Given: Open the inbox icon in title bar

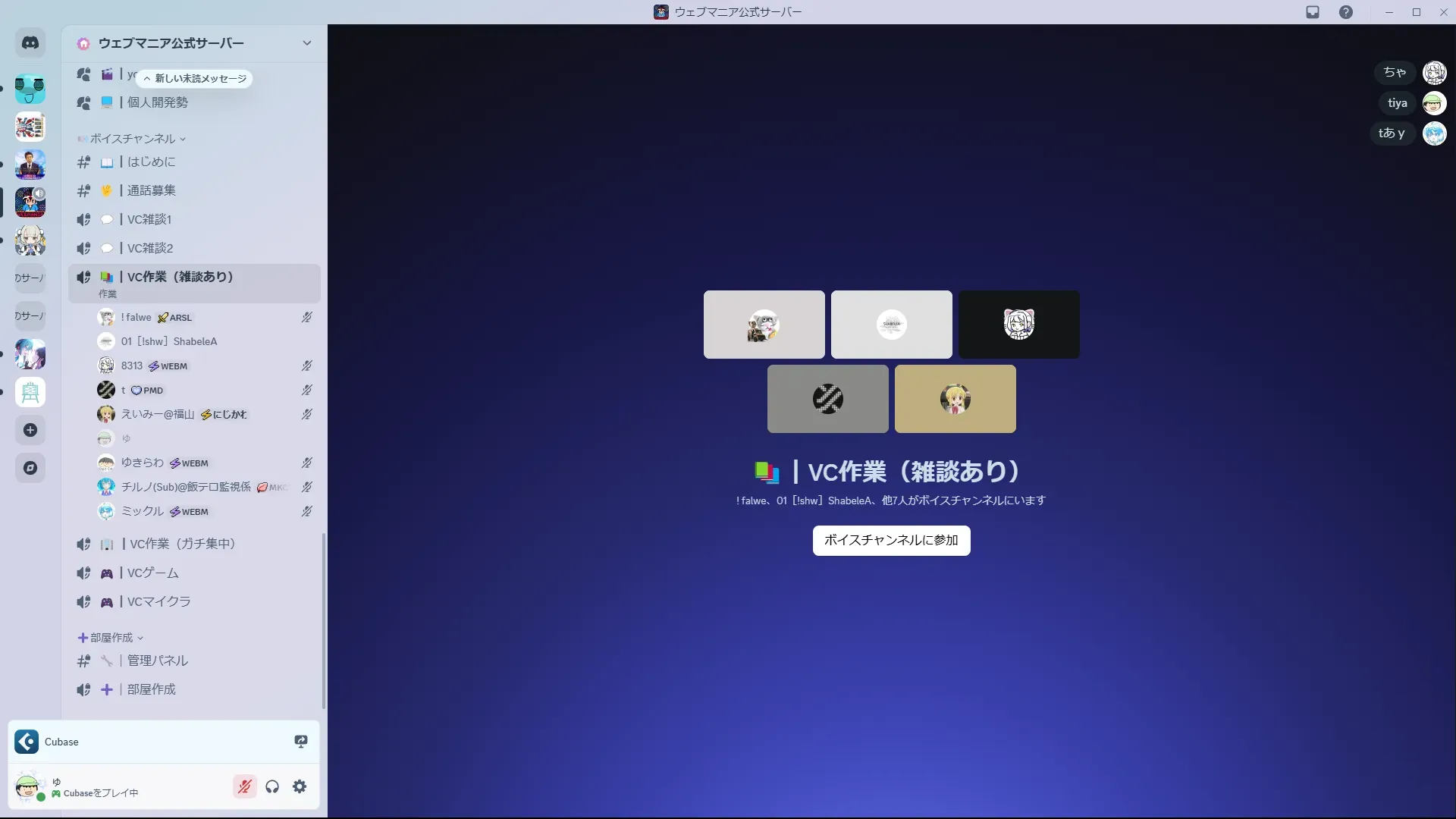Looking at the screenshot, I should tap(1313, 12).
